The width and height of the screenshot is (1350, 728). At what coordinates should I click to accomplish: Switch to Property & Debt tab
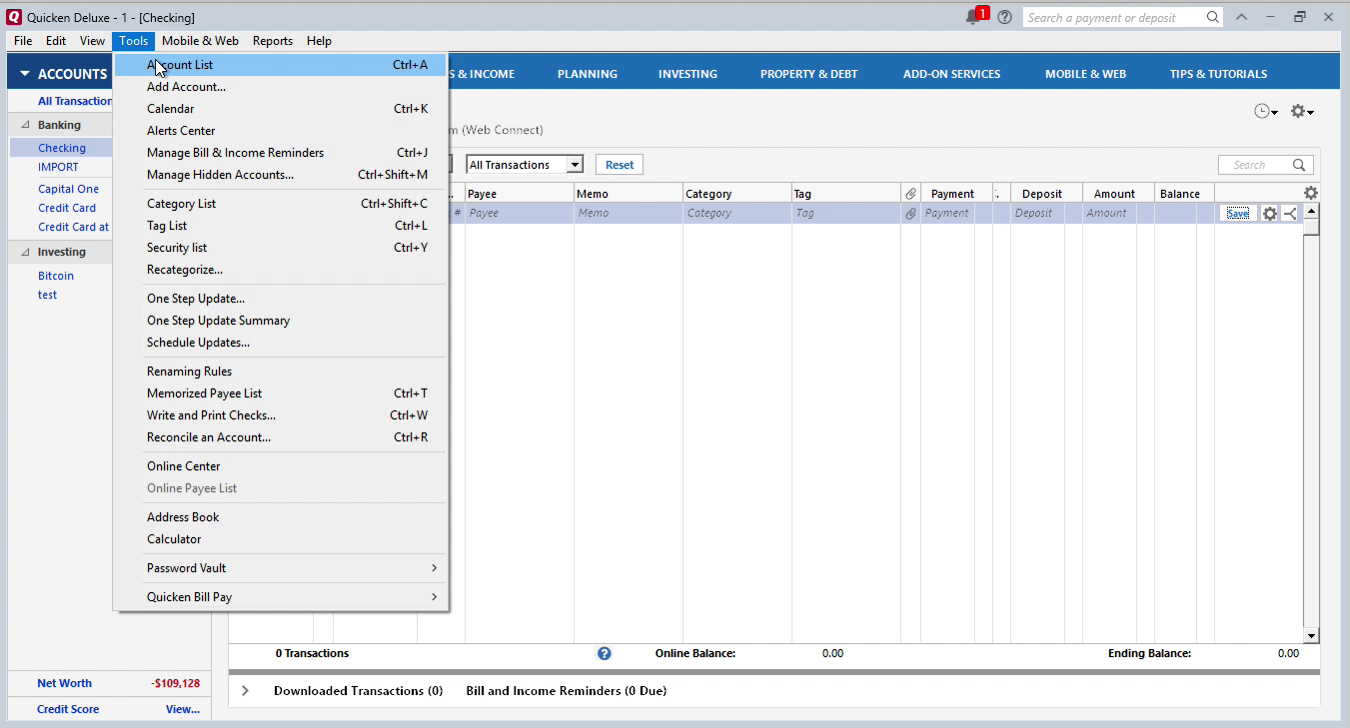click(x=809, y=74)
